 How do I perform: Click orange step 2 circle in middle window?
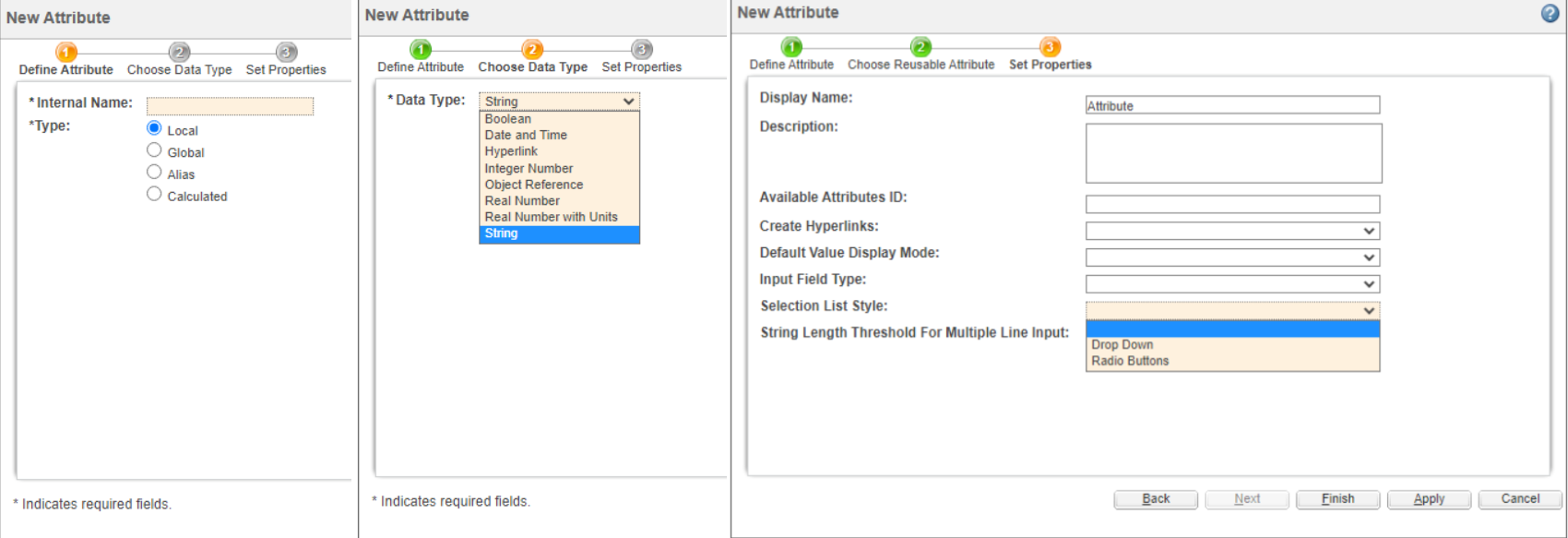(x=532, y=50)
